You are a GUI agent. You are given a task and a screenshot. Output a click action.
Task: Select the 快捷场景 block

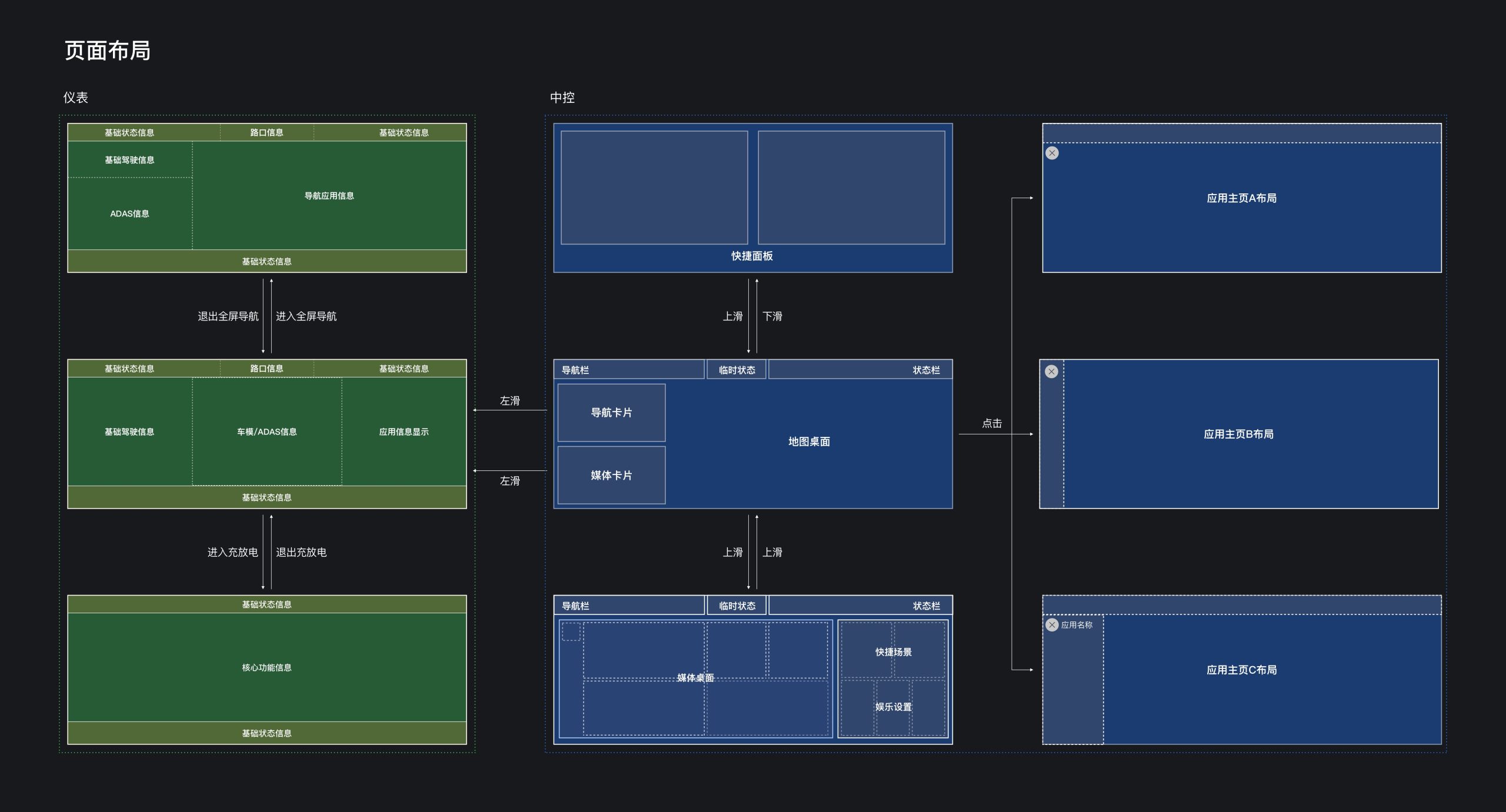click(893, 651)
